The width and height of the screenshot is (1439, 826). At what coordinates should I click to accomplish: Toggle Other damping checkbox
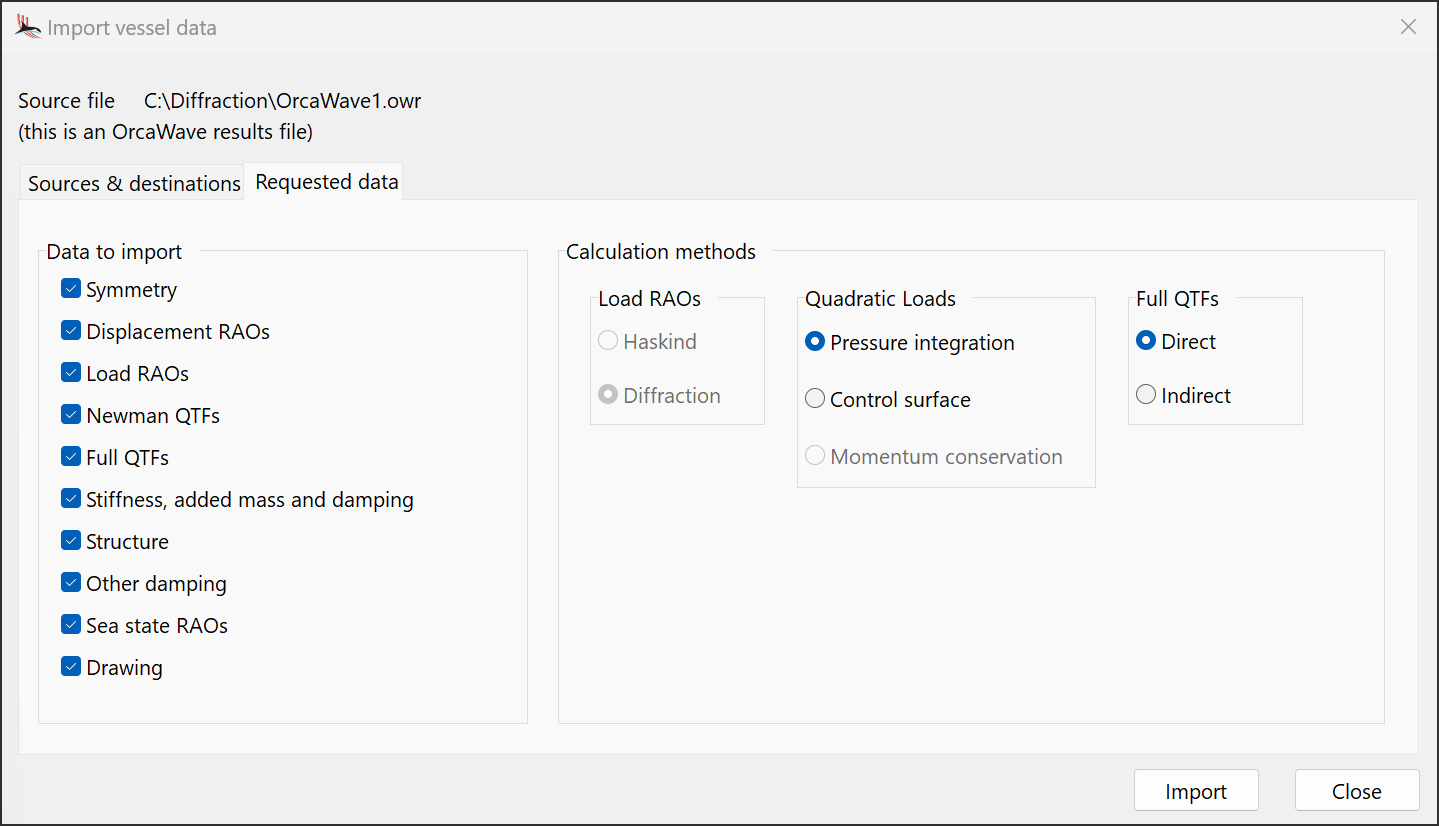(71, 583)
